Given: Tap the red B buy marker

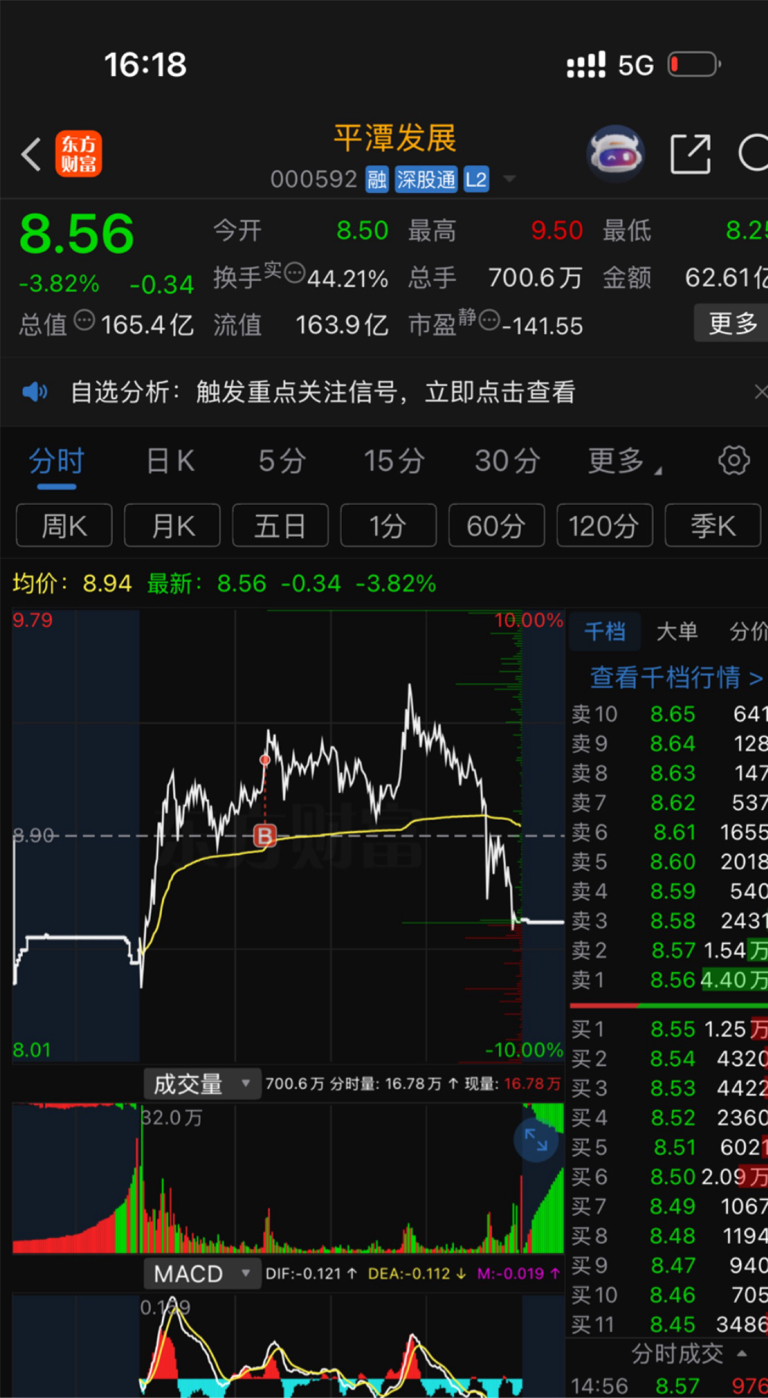Looking at the screenshot, I should (265, 835).
